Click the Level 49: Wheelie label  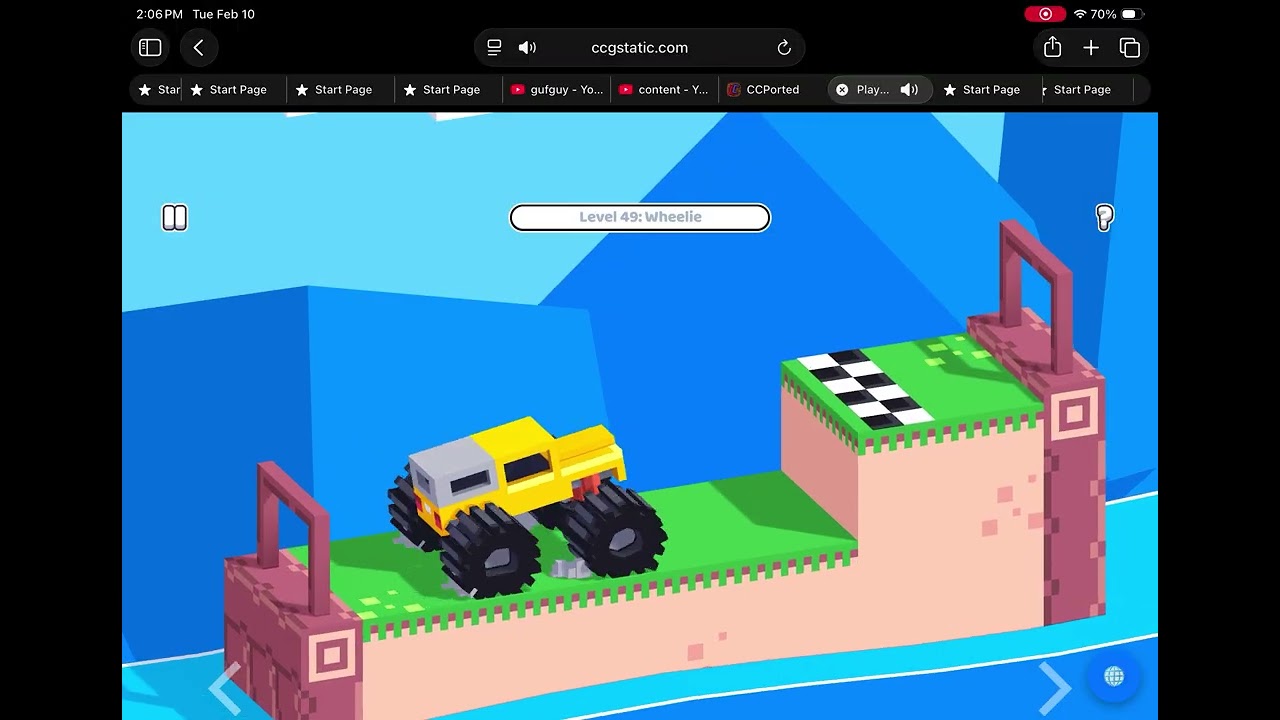tap(640, 217)
